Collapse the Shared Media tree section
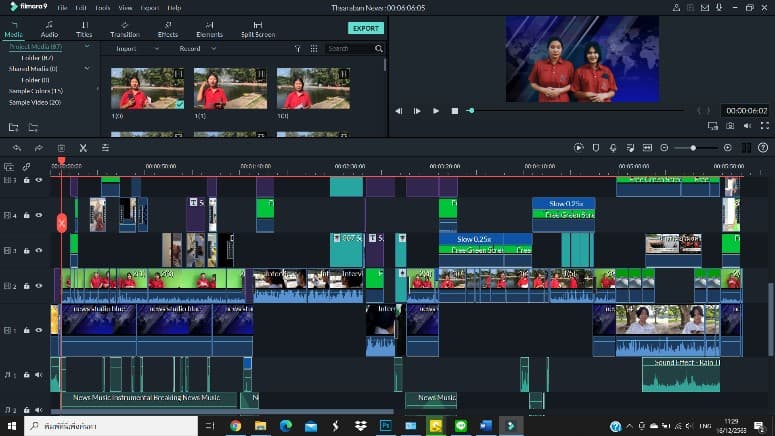 pyautogui.click(x=87, y=69)
